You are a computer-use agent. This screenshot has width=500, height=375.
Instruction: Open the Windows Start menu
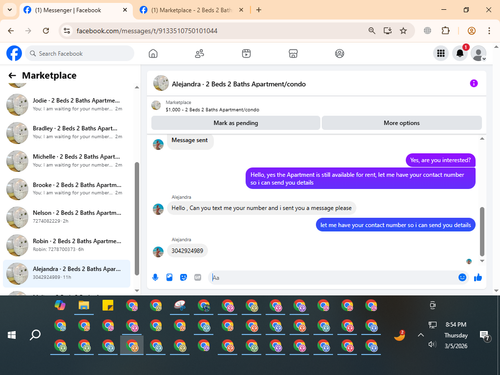click(12, 335)
